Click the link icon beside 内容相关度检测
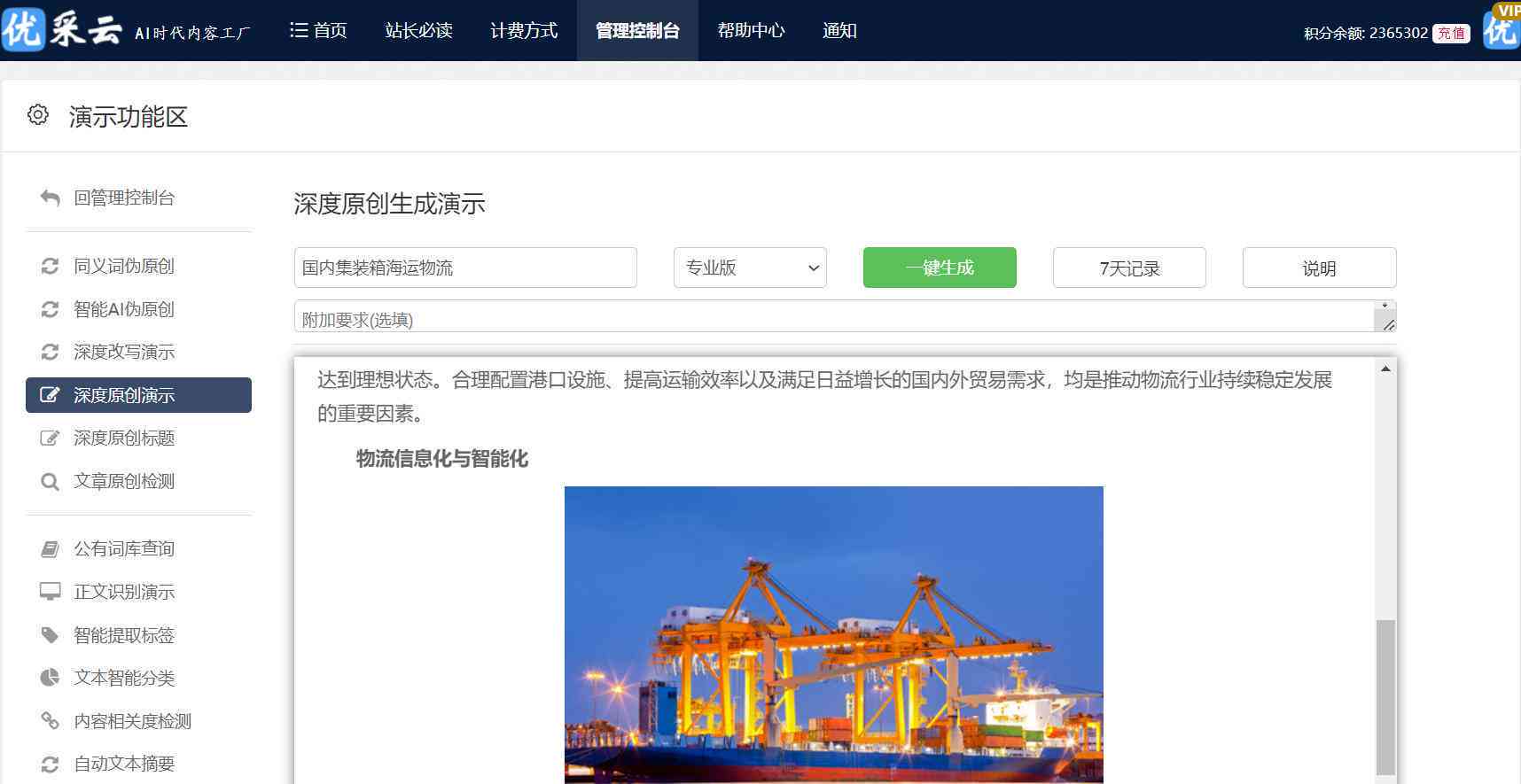 (50, 721)
